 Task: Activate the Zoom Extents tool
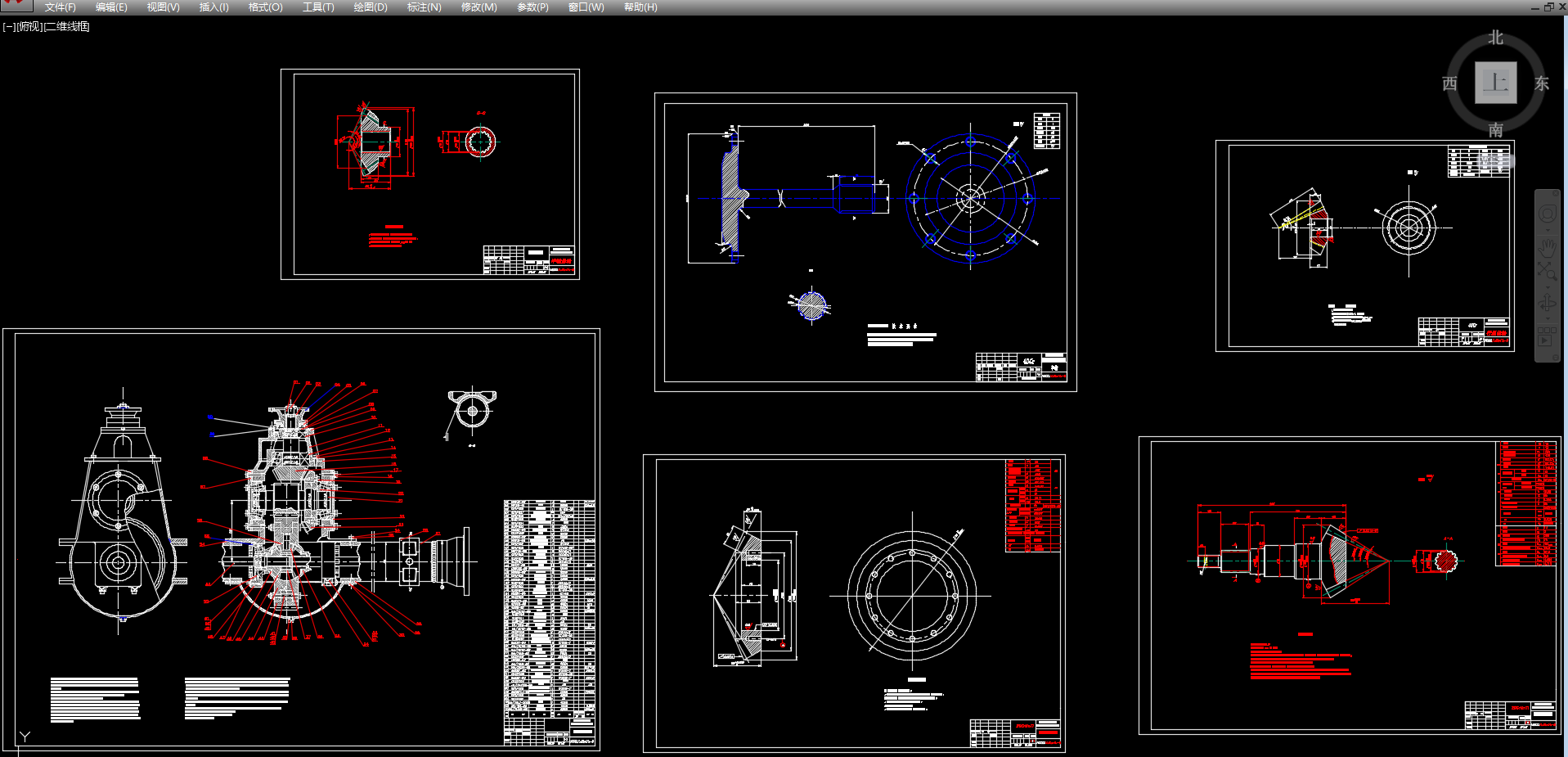1547,272
